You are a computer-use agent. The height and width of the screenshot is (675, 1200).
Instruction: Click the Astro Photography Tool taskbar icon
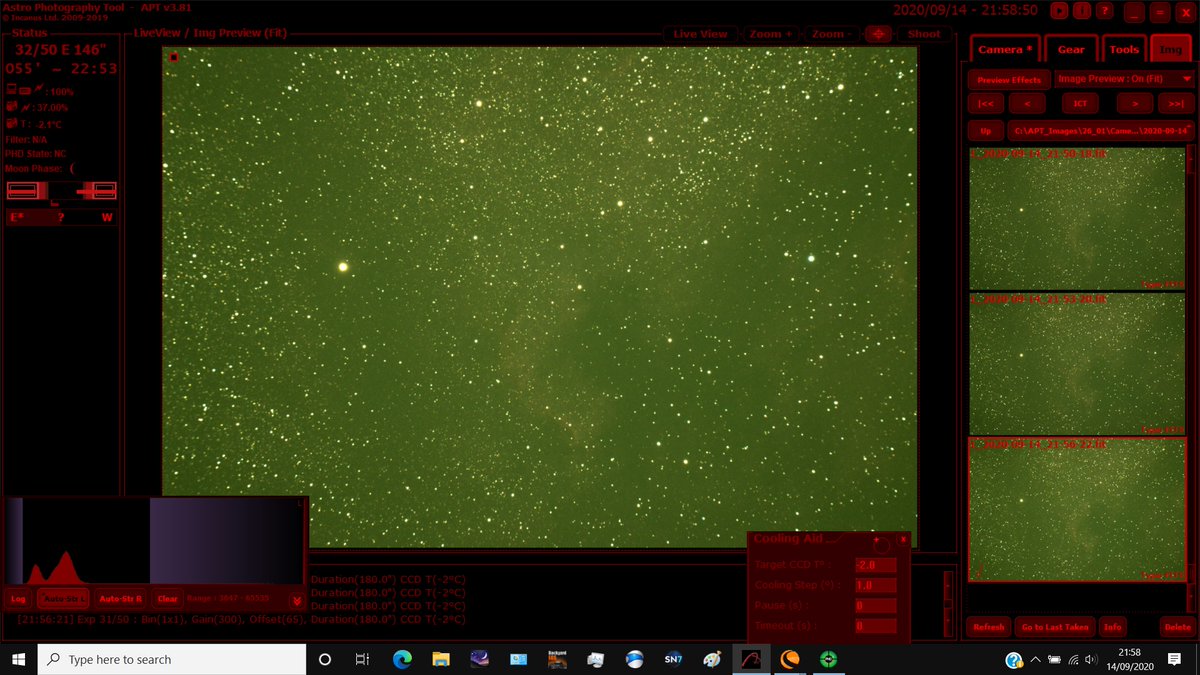click(x=750, y=659)
